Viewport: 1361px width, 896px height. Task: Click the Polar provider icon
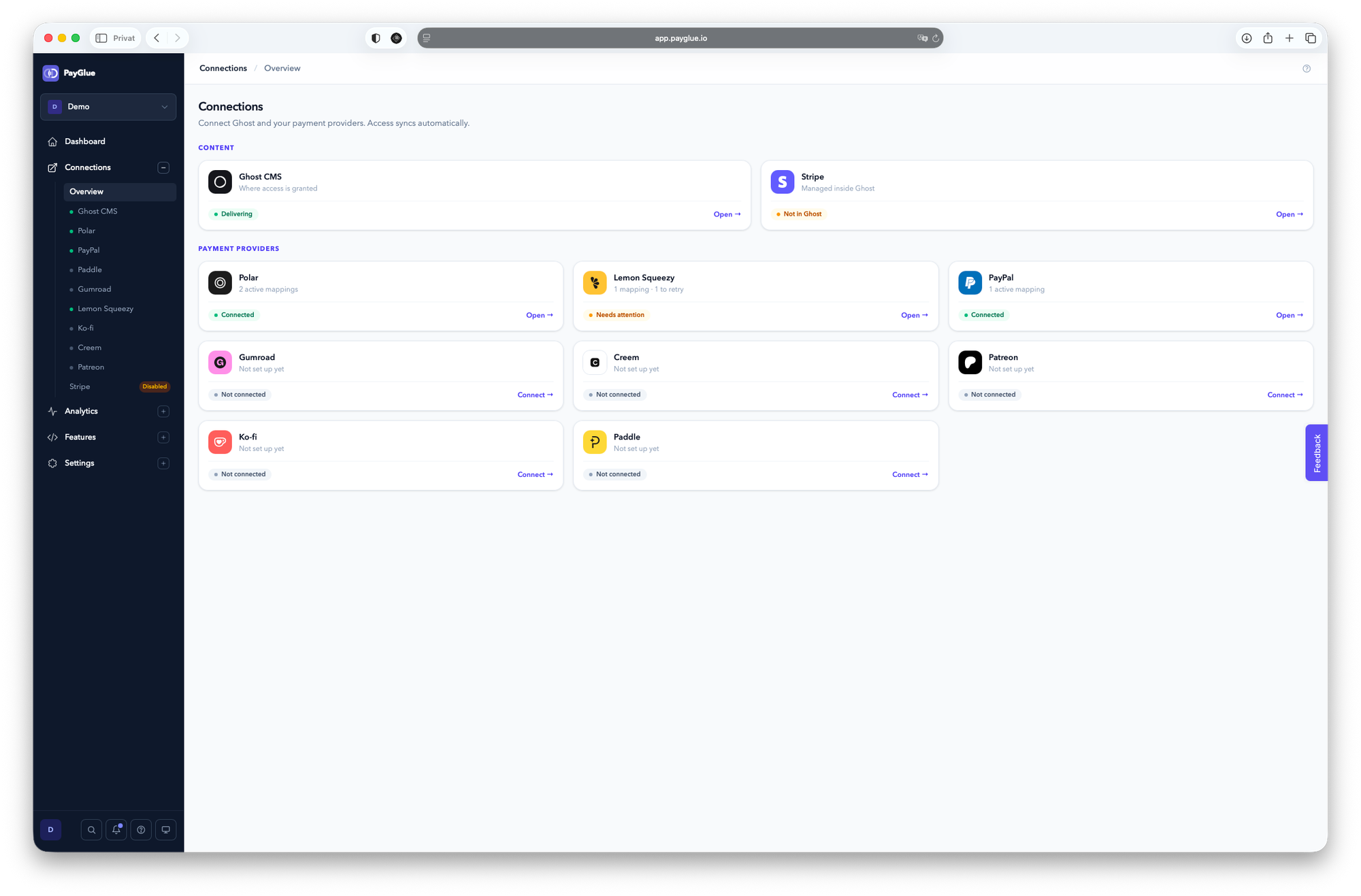(x=220, y=283)
